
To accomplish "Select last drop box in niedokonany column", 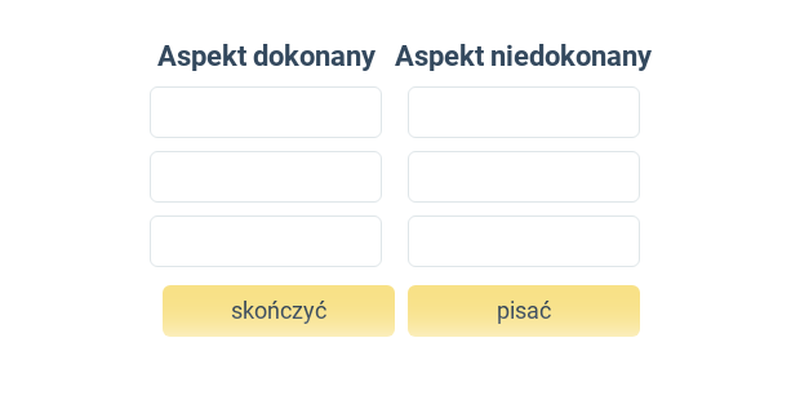I will tap(524, 241).
